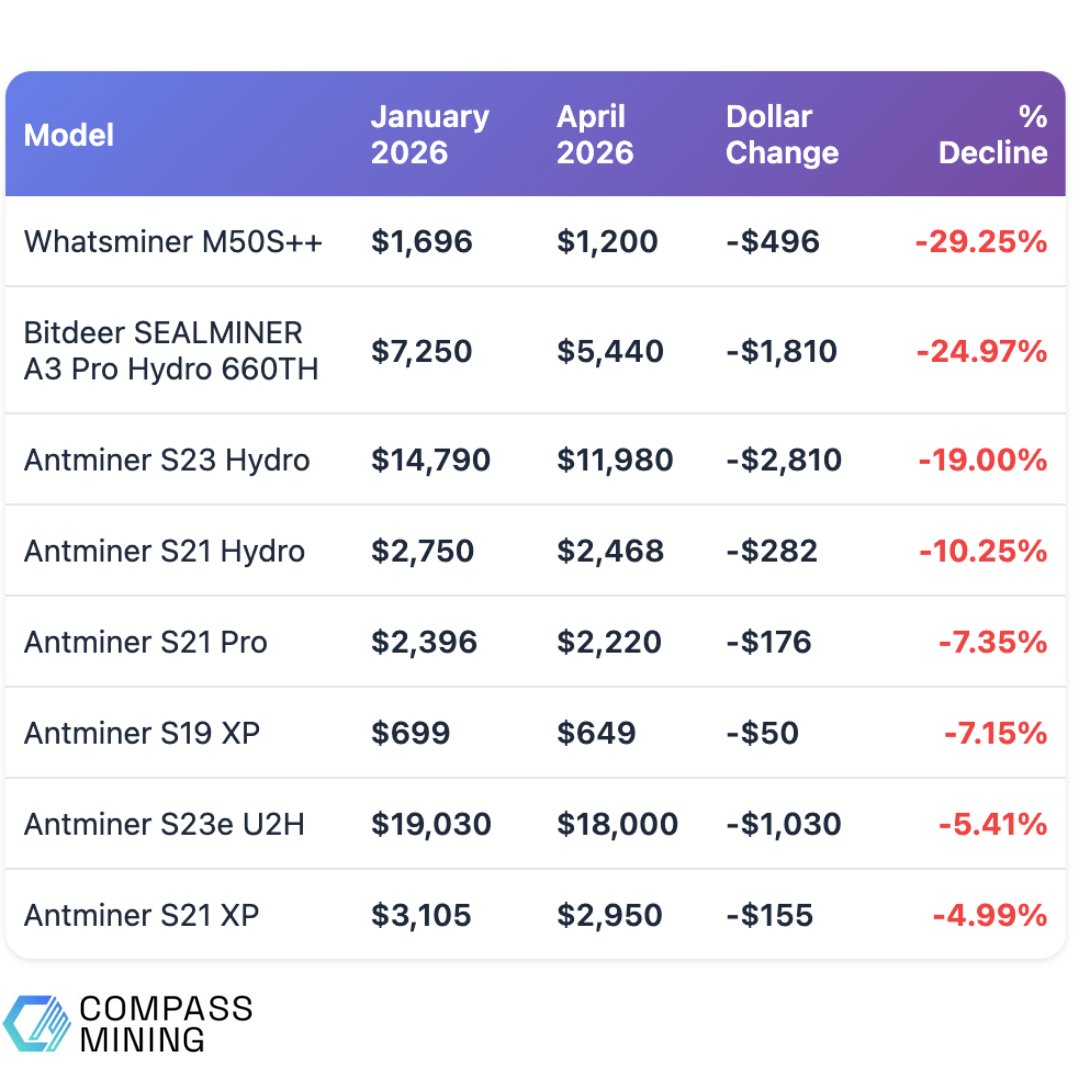
Task: Click the April 2026 column header
Action: [595, 134]
